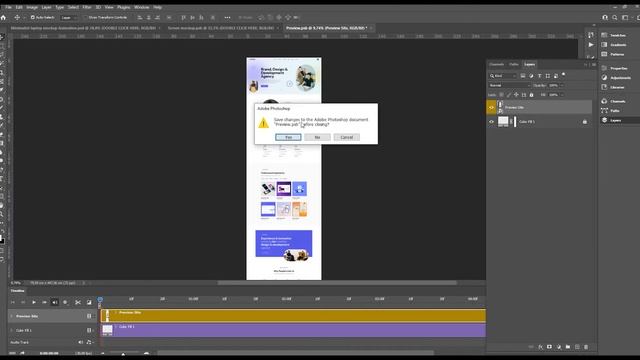Click the timeline zoom slider
The image size is (640, 360).
pos(123,354)
